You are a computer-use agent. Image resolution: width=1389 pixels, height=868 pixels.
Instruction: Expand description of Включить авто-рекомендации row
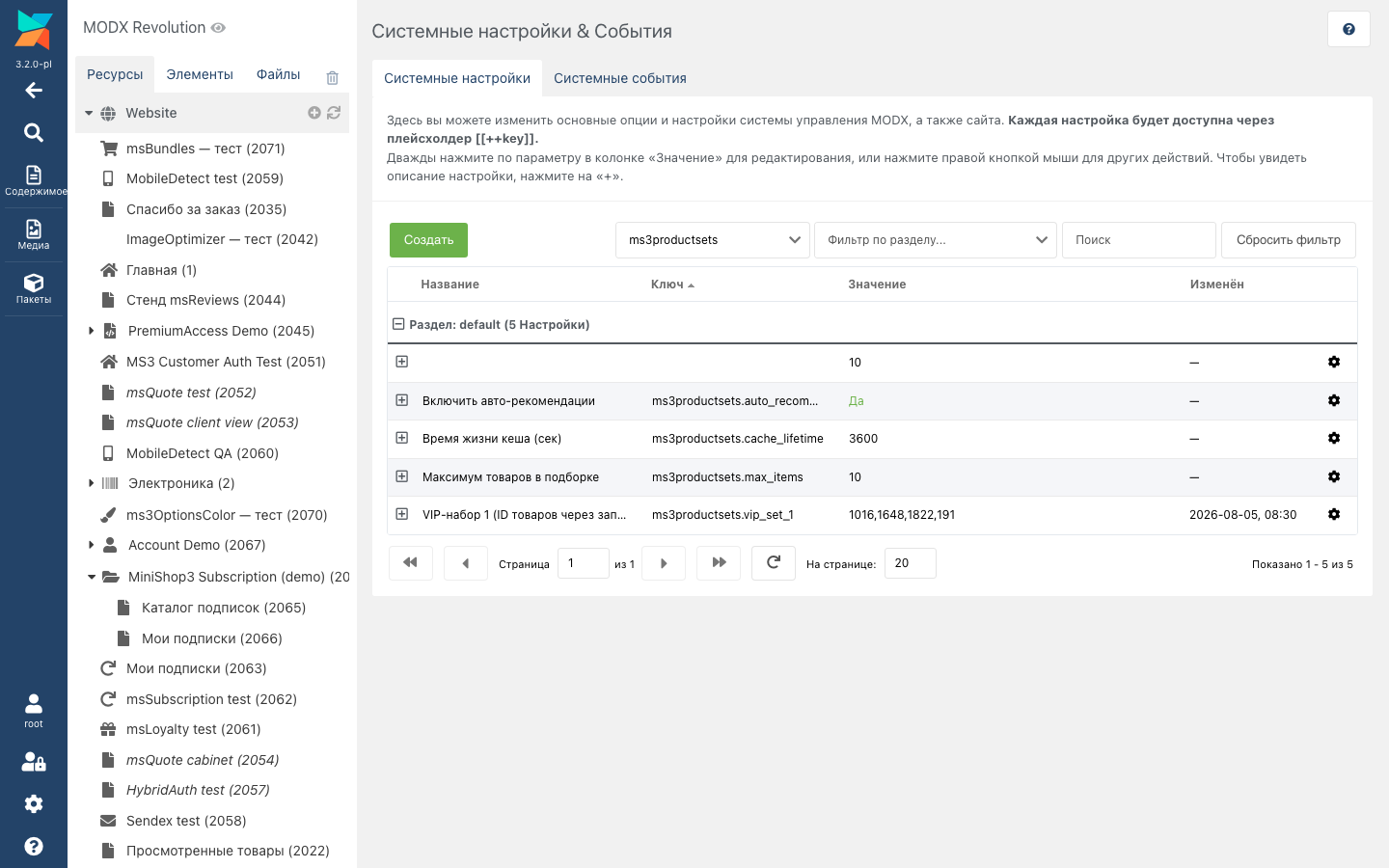coord(402,400)
